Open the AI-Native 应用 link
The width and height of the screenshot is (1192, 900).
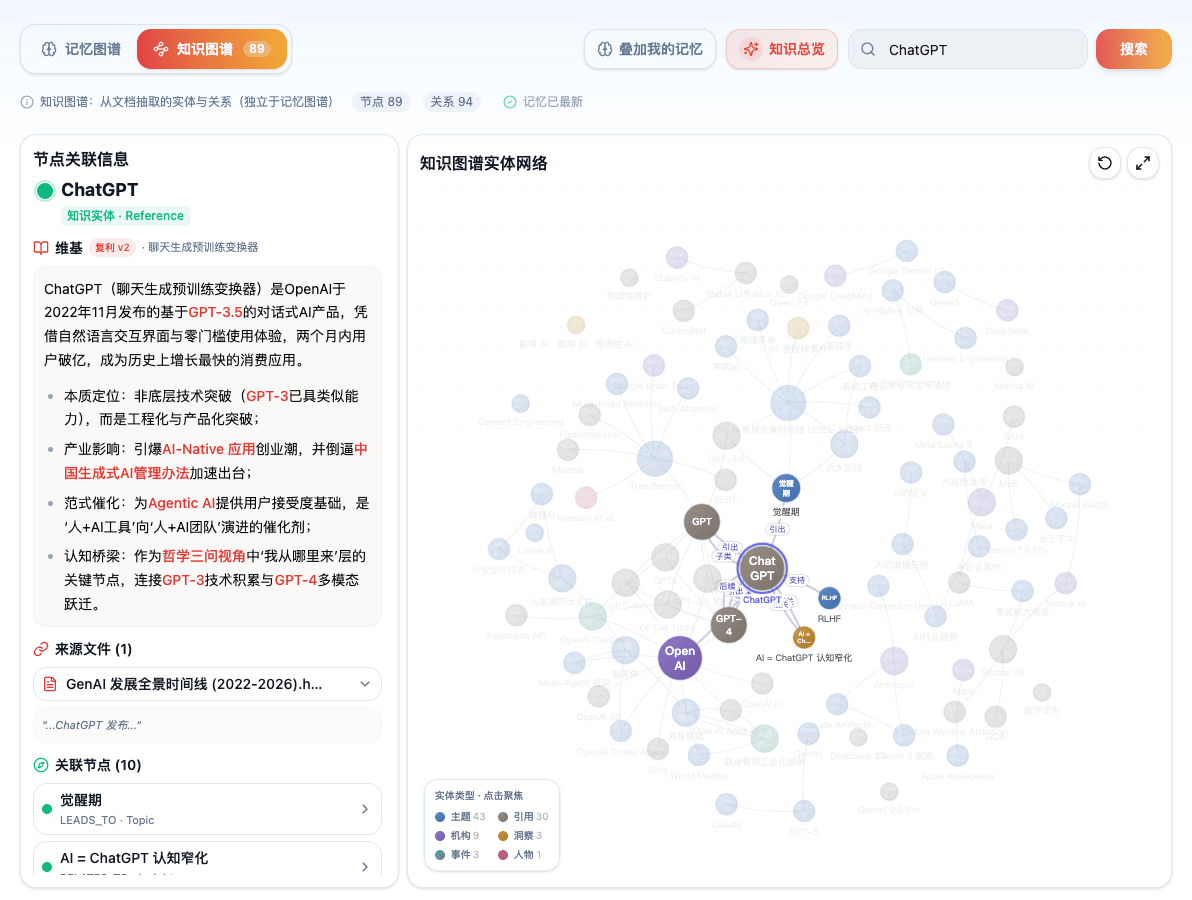click(208, 449)
